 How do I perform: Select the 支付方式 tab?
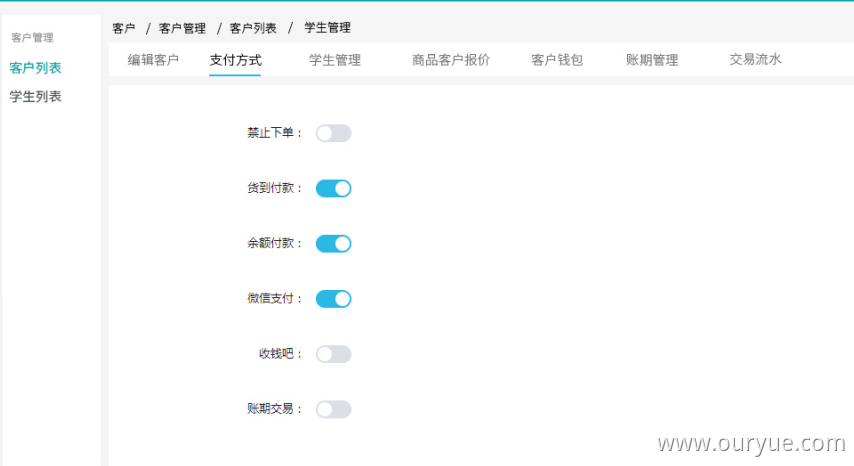pyautogui.click(x=235, y=60)
